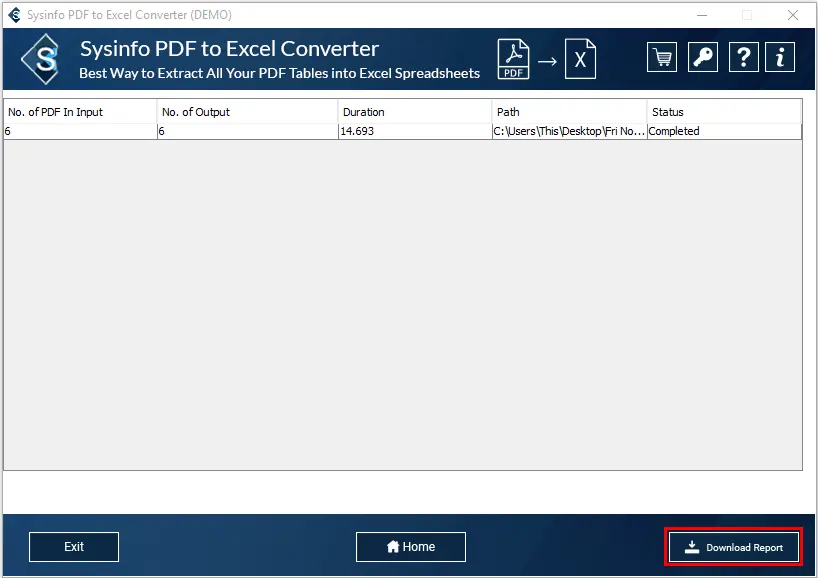Click the Path column header
This screenshot has width=818, height=578.
pos(569,112)
